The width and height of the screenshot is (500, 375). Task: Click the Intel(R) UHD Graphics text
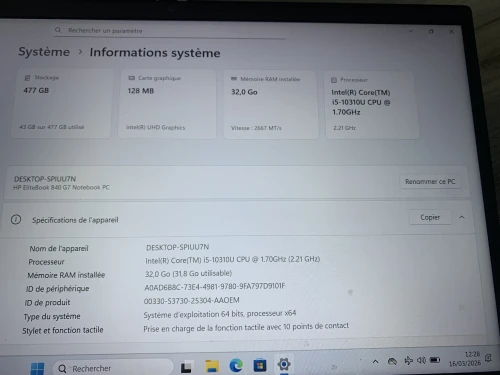click(x=155, y=127)
